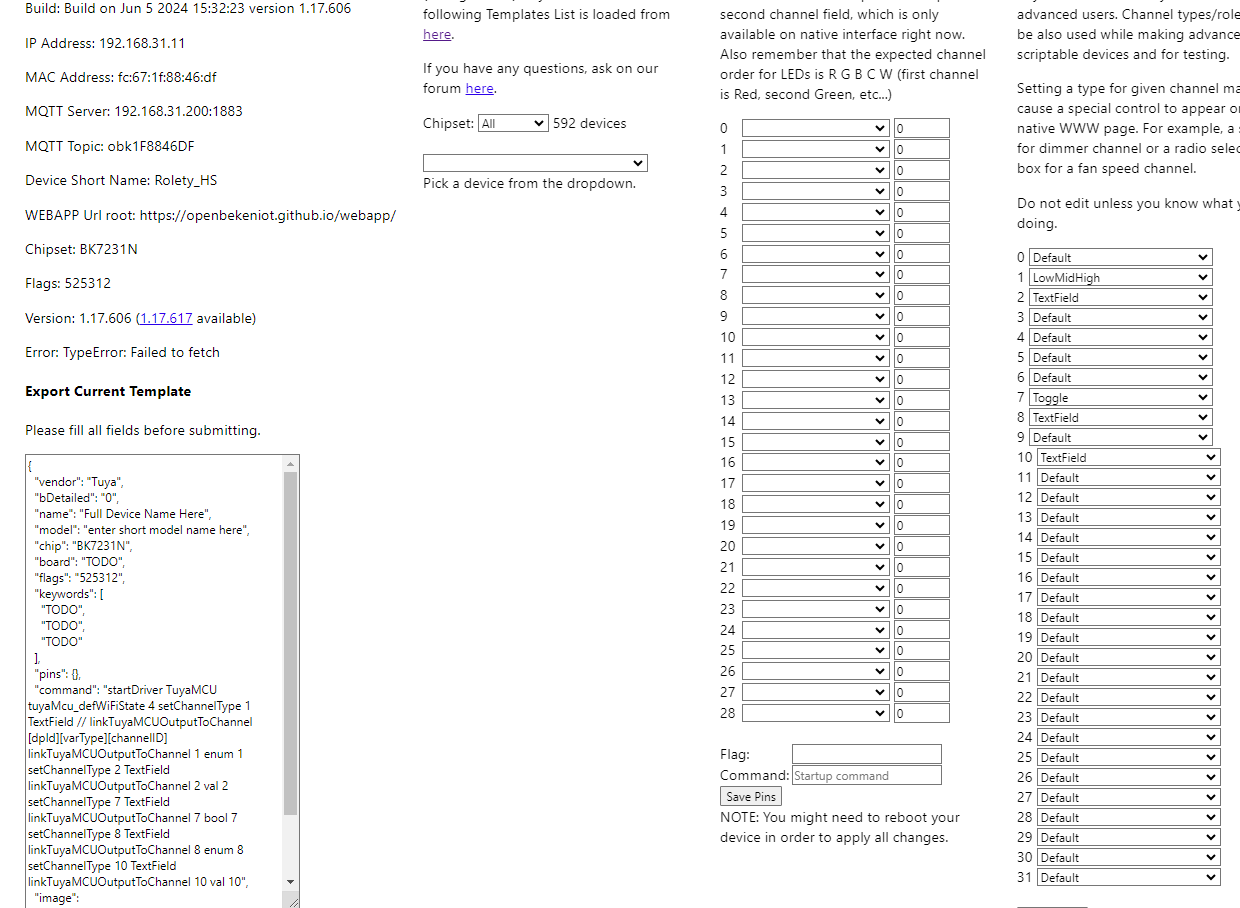The image size is (1240, 908).
Task: Click the MAC Address fc:67:1f:88:46:df text
Action: coord(121,77)
